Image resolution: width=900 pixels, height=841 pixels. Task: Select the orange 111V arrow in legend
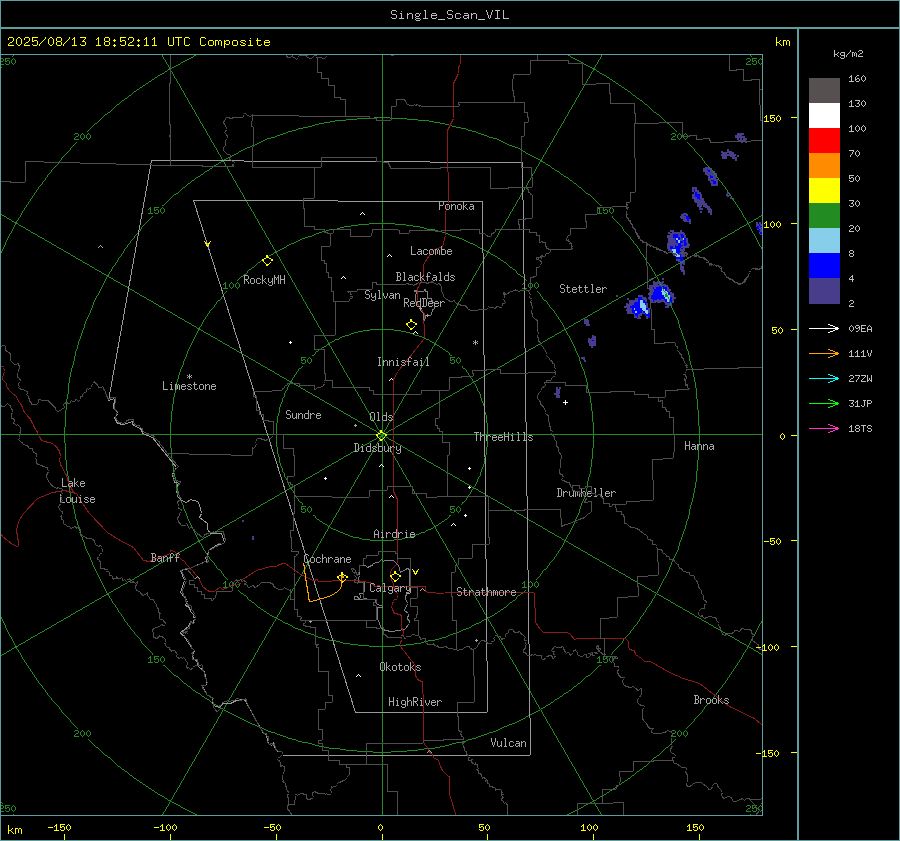point(824,354)
